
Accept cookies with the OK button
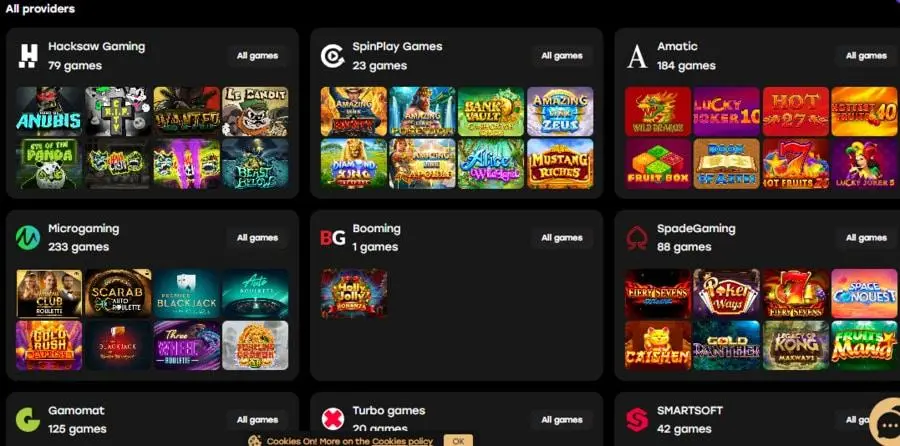pyautogui.click(x=458, y=441)
